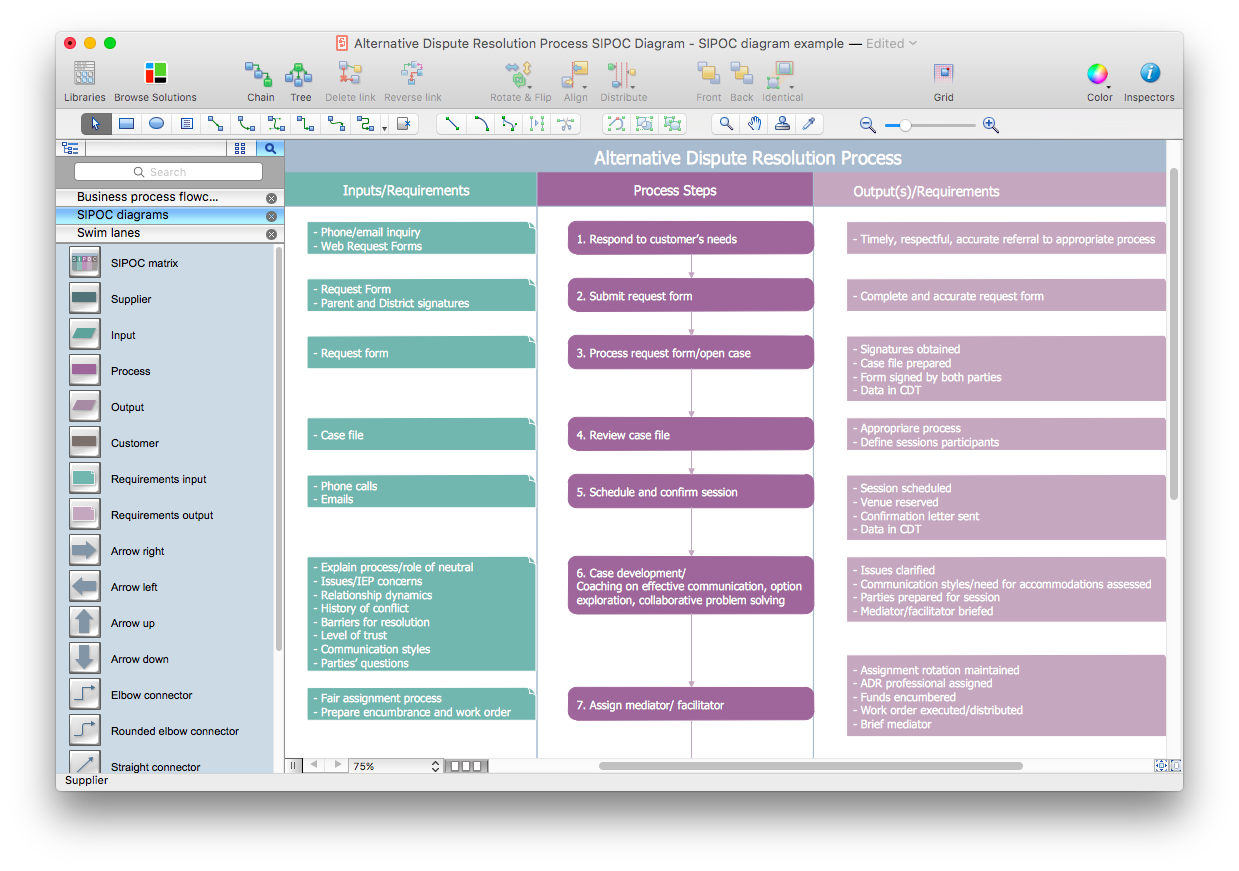Pick the hand pan tool
The image size is (1239, 871).
755,124
